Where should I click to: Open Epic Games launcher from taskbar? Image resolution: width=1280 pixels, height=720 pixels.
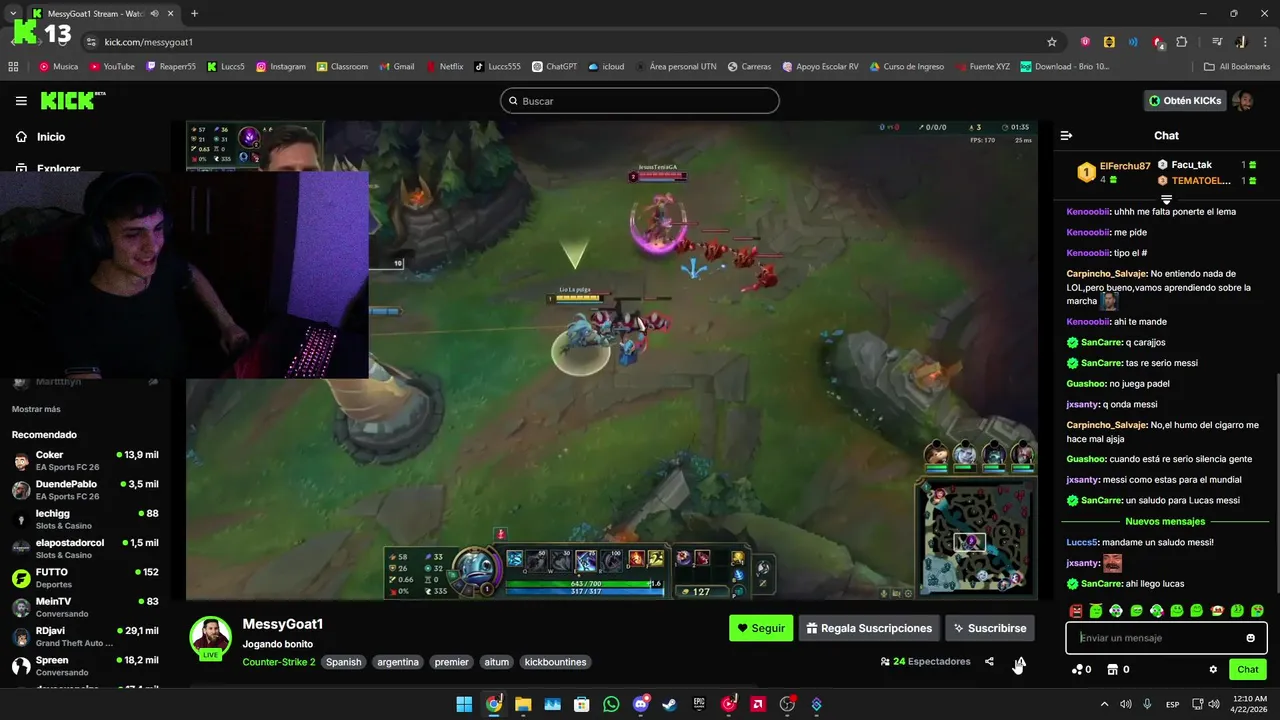(x=699, y=704)
